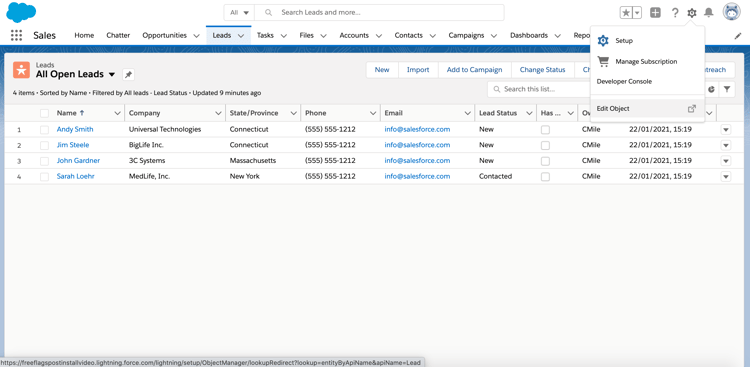Click the Massachusetts state cell
The width and height of the screenshot is (750, 367).
[x=253, y=160]
